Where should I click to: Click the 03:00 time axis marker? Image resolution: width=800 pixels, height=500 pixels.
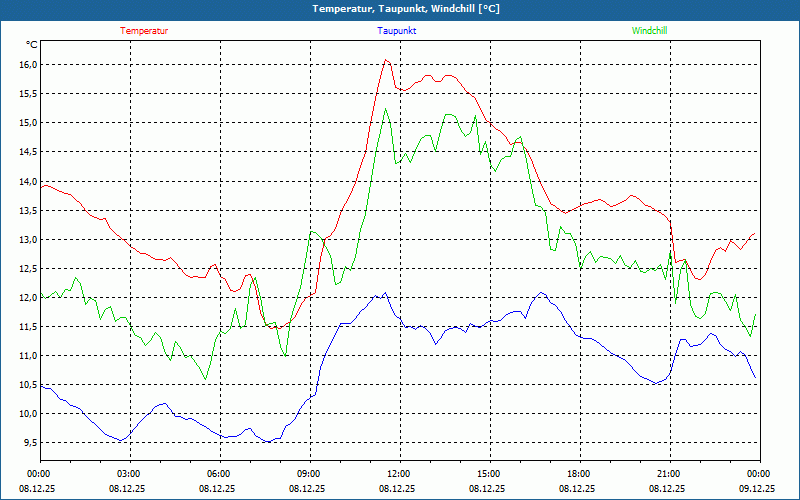[128, 474]
